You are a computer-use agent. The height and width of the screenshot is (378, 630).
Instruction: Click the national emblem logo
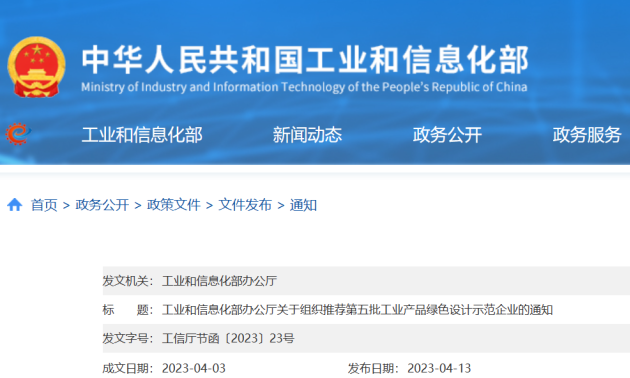[36, 67]
